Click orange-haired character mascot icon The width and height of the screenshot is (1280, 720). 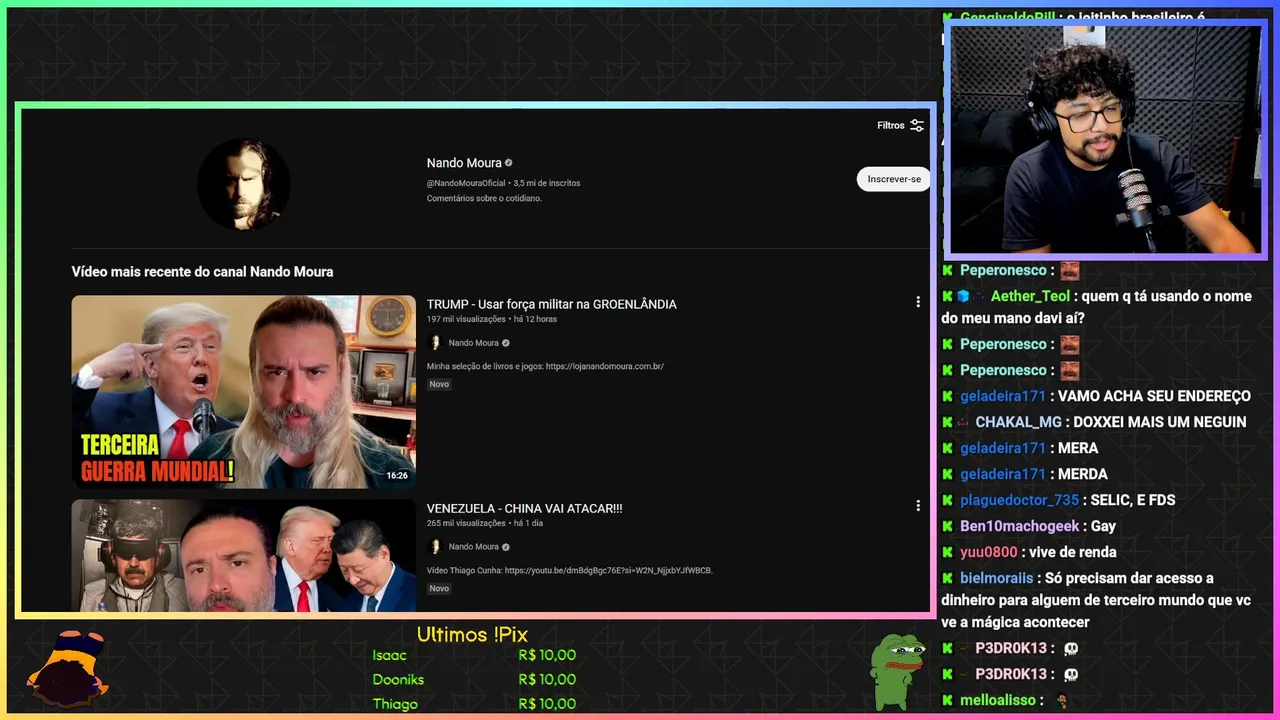click(68, 666)
